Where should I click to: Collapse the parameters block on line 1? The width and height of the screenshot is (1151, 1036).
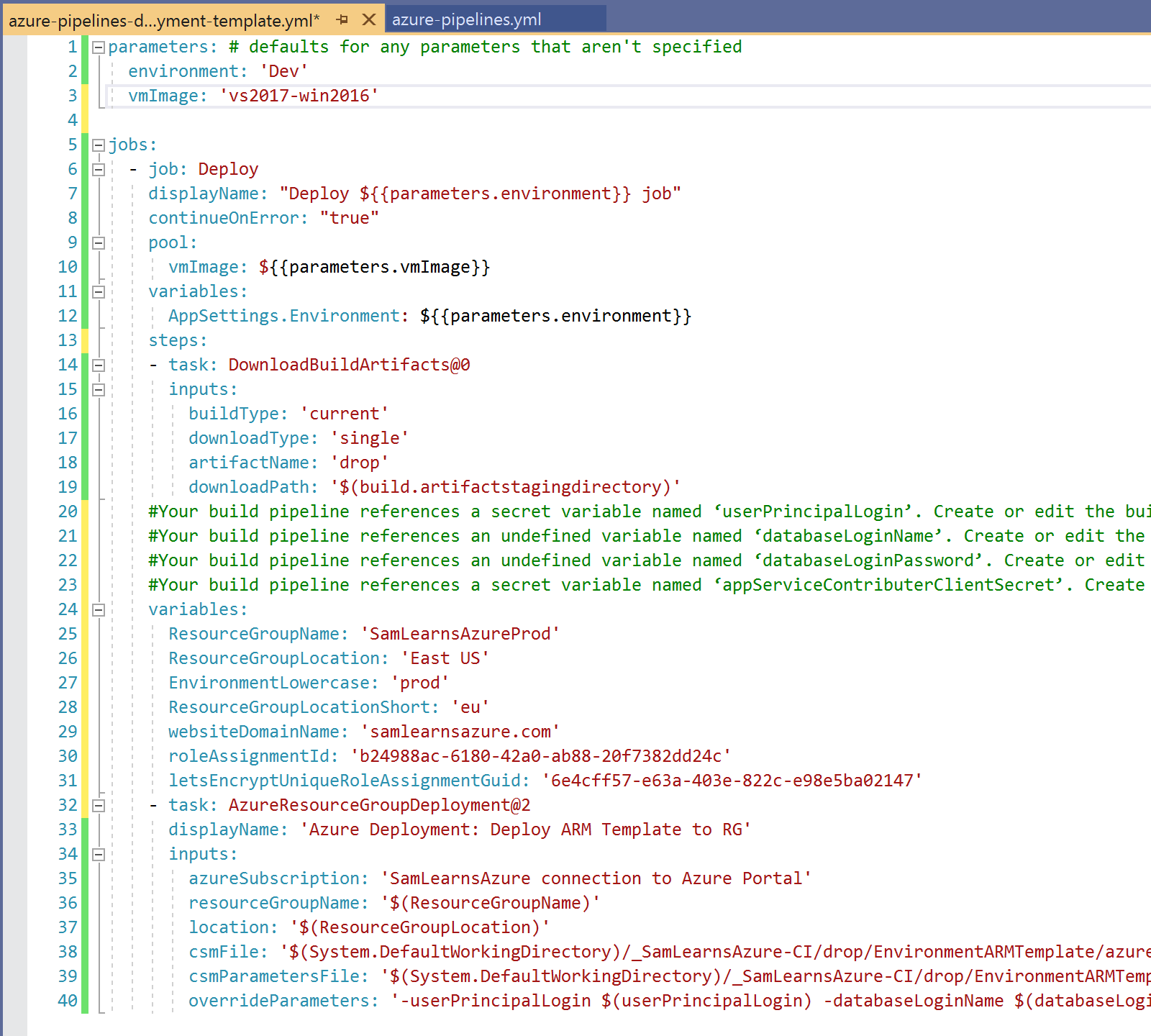(99, 47)
